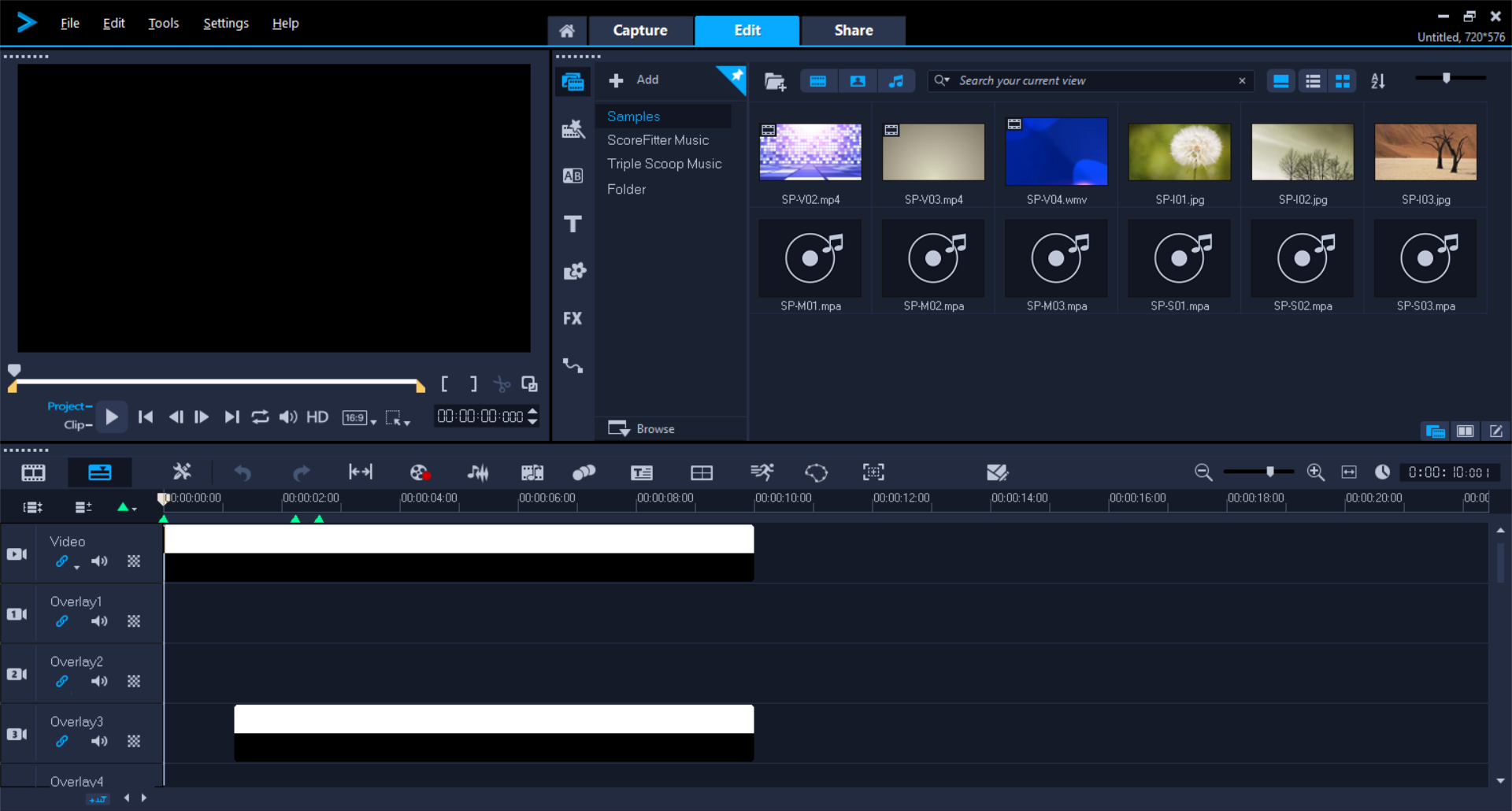
Task: Expand the aspect ratio 16:9 dropdown
Action: point(373,422)
